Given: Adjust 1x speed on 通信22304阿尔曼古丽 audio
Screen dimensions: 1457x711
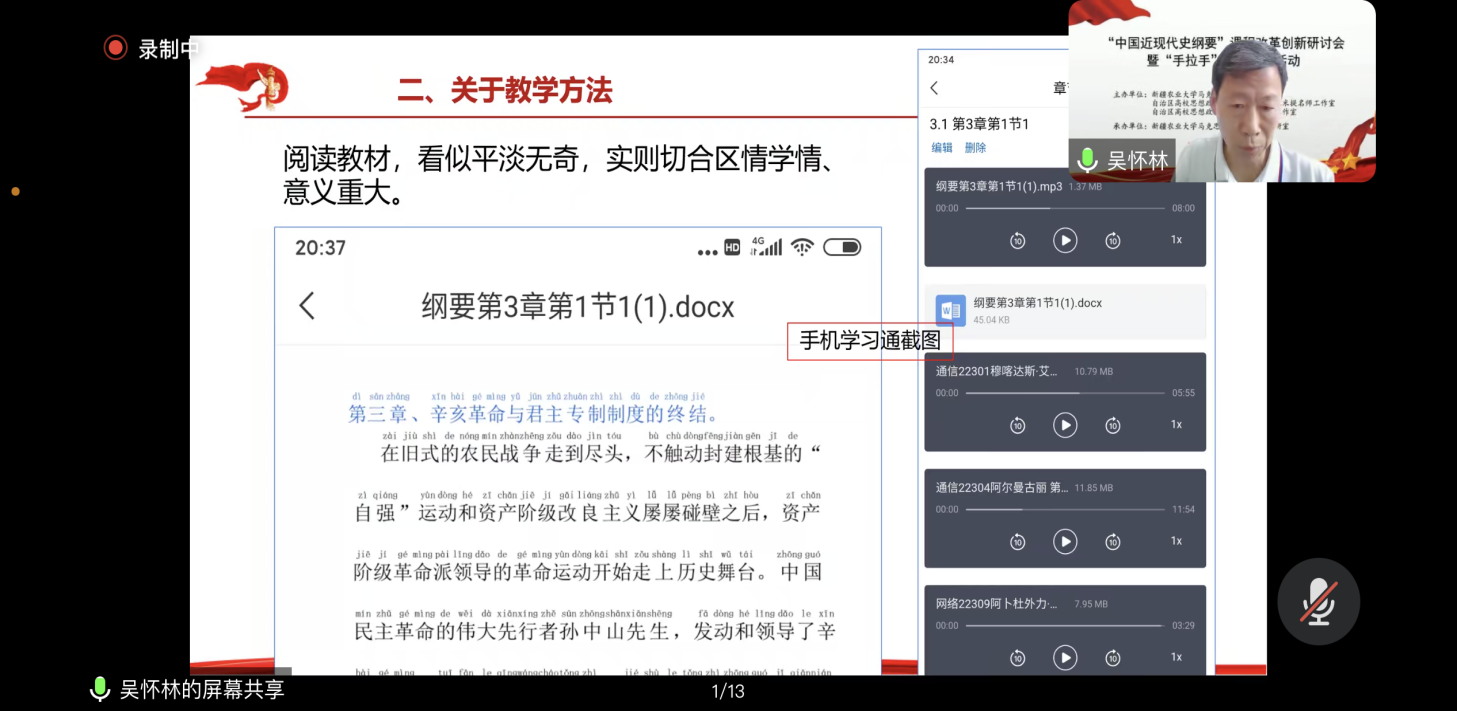Looking at the screenshot, I should tap(1176, 541).
